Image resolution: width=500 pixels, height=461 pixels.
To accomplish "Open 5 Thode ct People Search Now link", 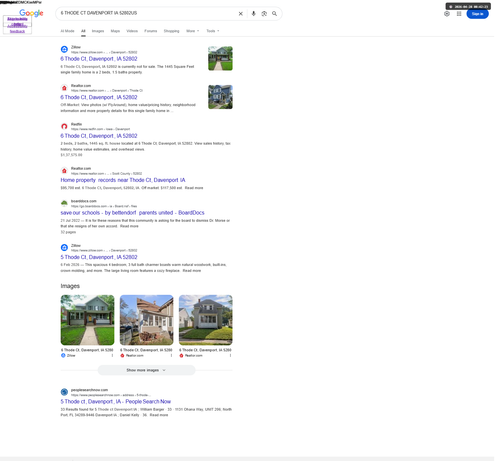I will [115, 402].
